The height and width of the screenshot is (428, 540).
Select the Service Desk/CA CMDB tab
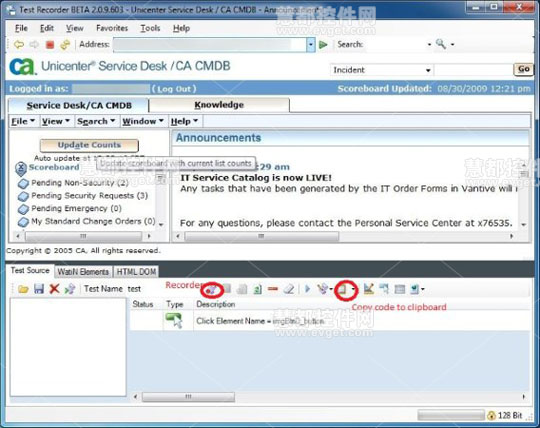point(79,105)
